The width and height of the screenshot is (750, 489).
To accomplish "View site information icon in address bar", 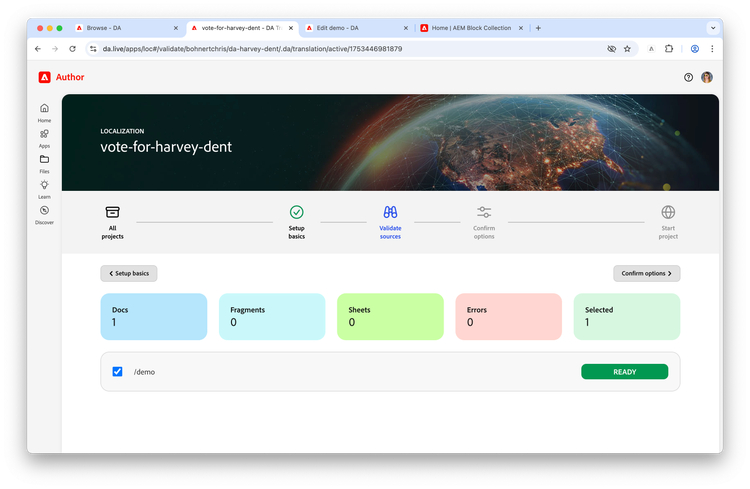I will point(93,49).
